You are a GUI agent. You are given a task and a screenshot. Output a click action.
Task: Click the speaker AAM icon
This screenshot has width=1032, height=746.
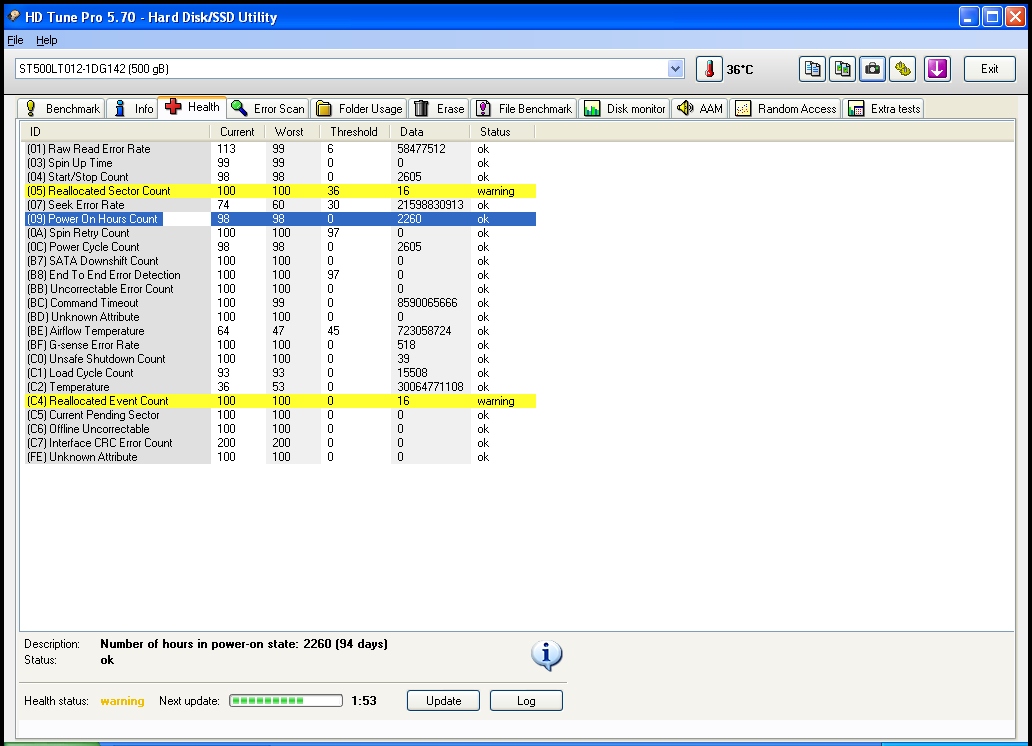pos(685,108)
